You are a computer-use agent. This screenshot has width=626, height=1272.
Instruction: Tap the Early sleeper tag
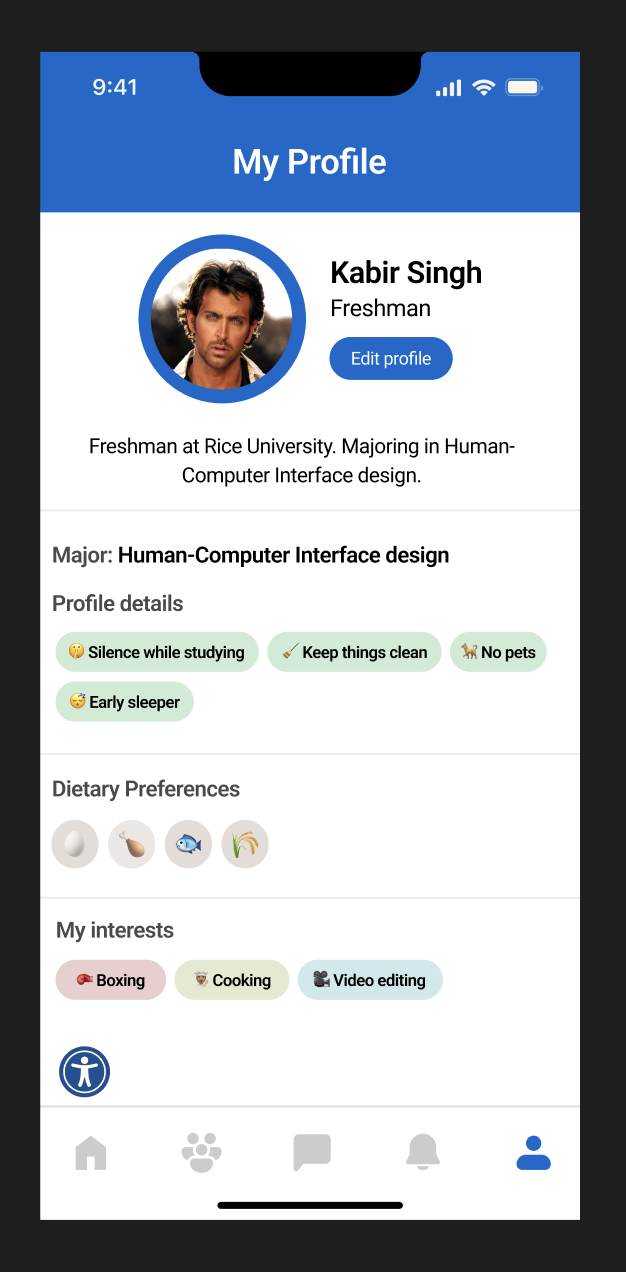click(125, 702)
